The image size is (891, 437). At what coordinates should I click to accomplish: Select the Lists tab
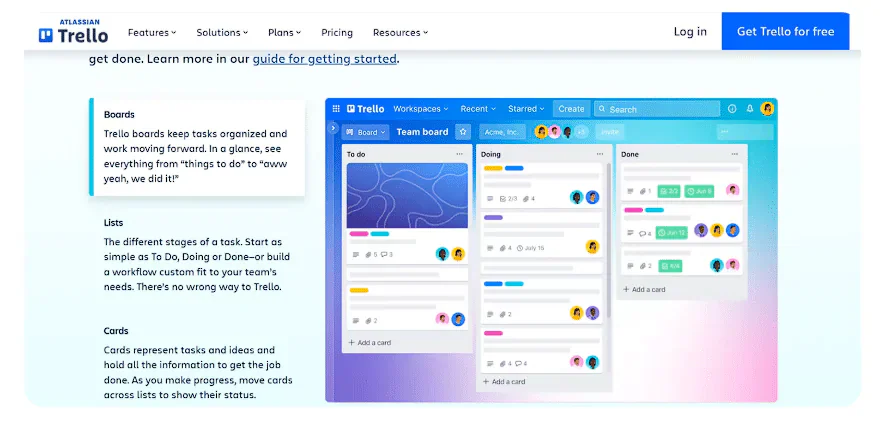point(197,255)
